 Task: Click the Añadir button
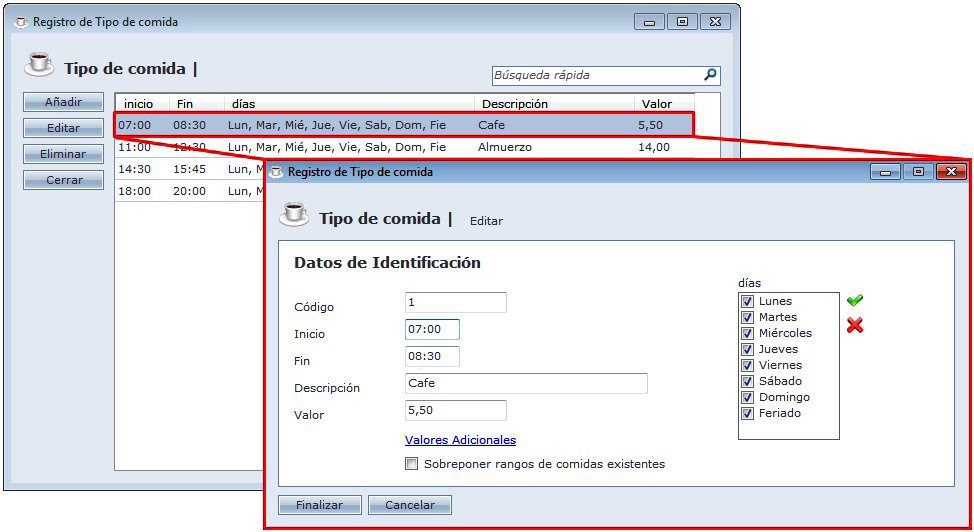pos(63,102)
